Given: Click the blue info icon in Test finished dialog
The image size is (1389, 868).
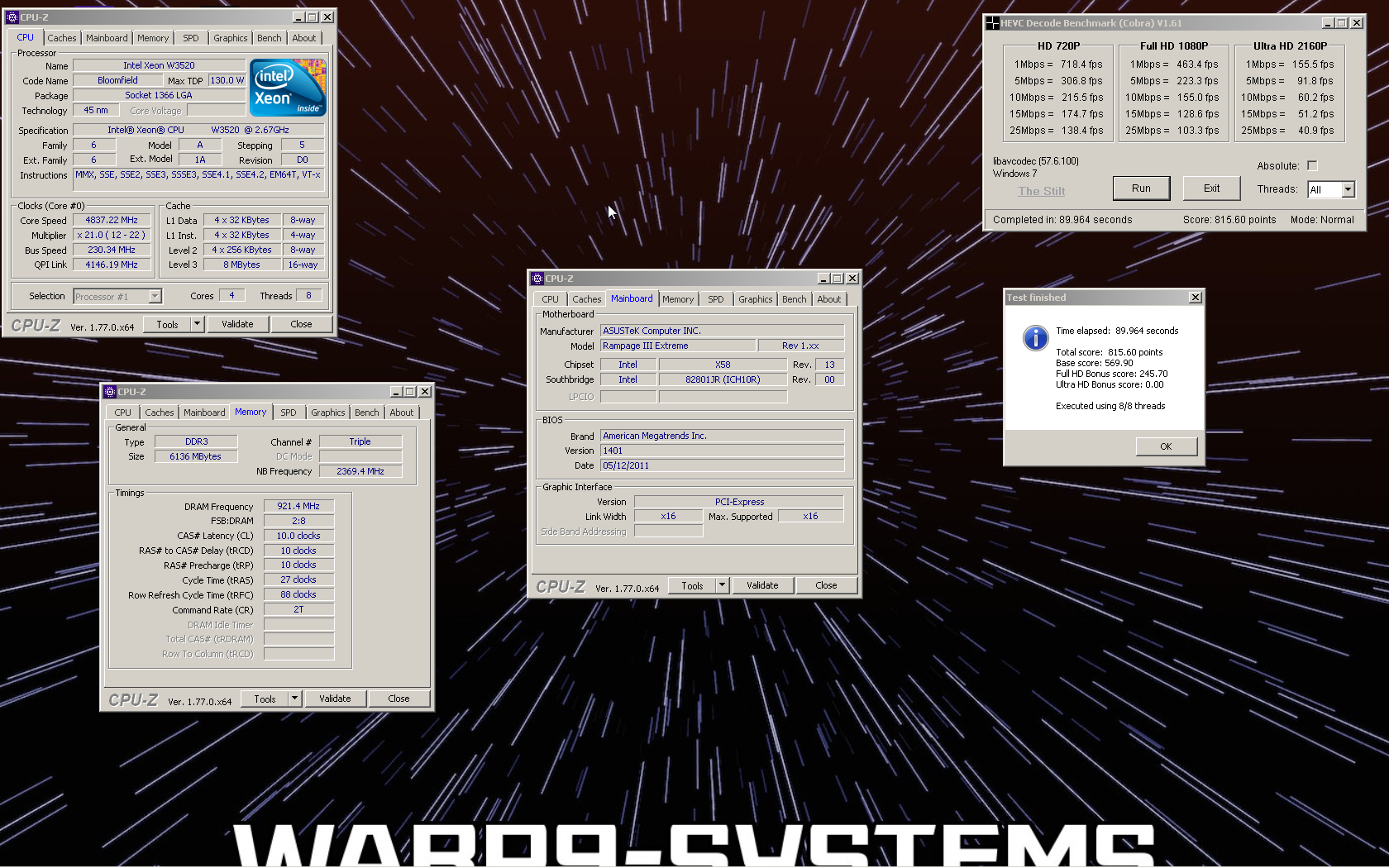Looking at the screenshot, I should [x=1035, y=337].
